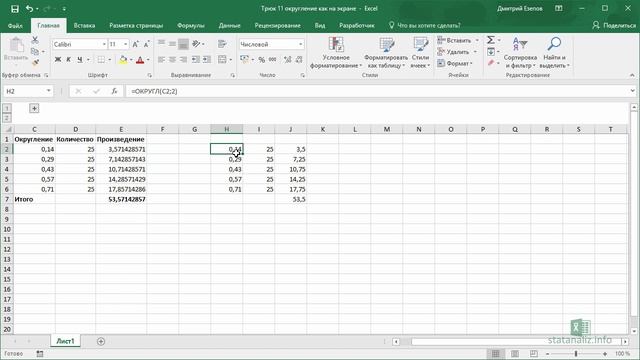Click the zoom slider handle
Image resolution: width=640 pixels, height=360 pixels.
click(576, 353)
